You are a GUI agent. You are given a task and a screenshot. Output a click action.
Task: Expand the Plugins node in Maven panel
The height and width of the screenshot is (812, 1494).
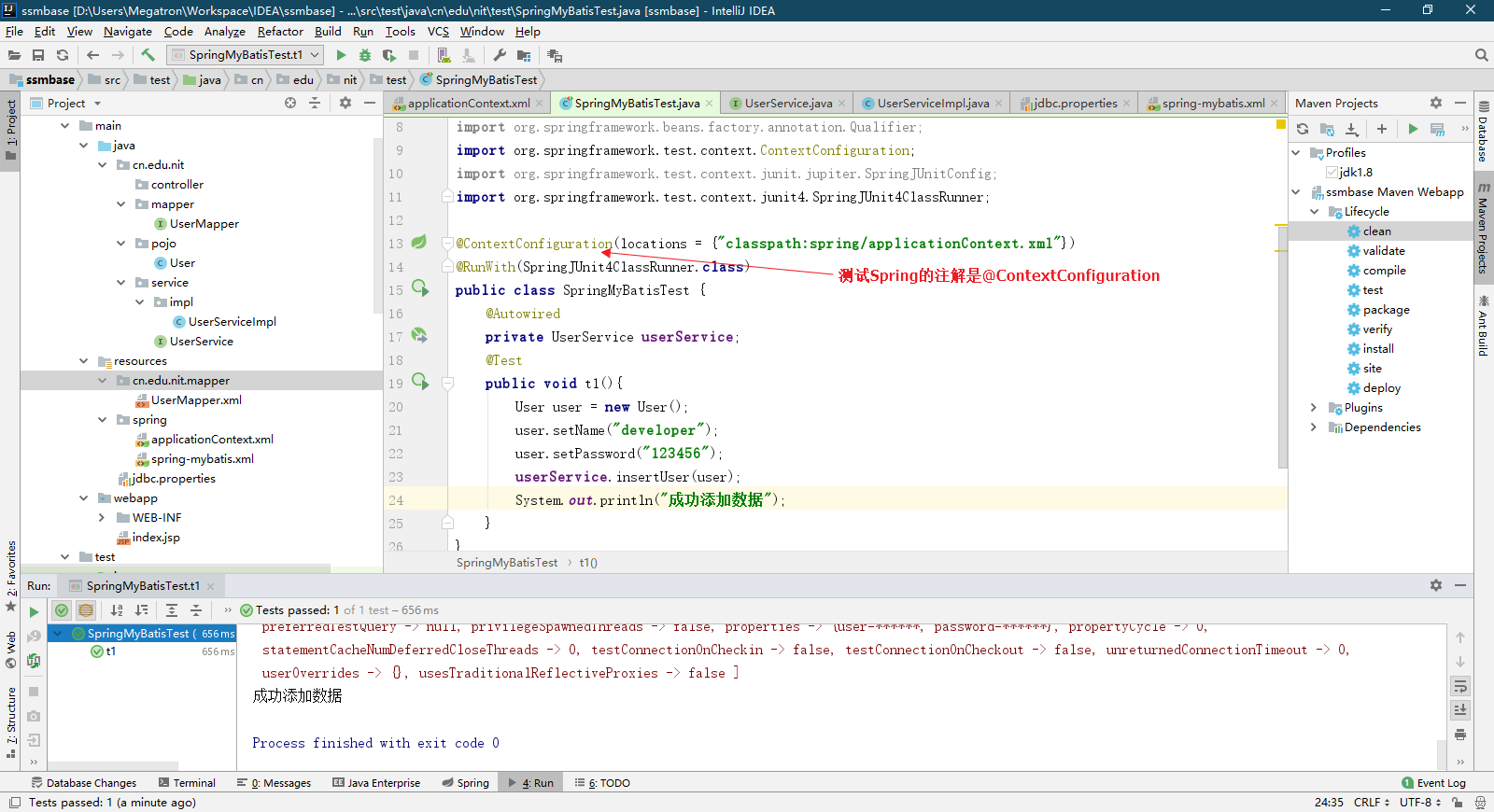(1314, 408)
